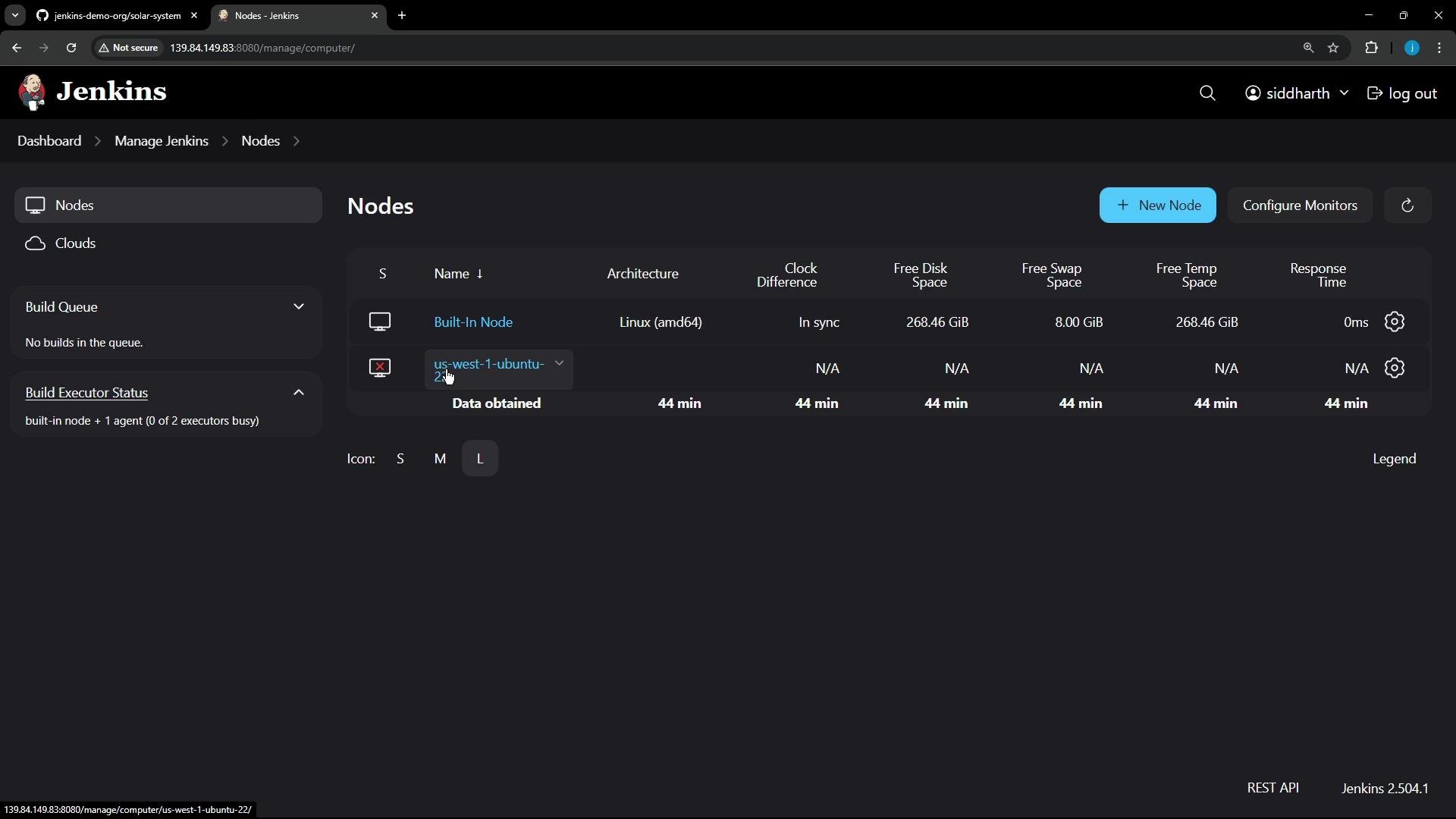Click the New Node button

(1157, 206)
